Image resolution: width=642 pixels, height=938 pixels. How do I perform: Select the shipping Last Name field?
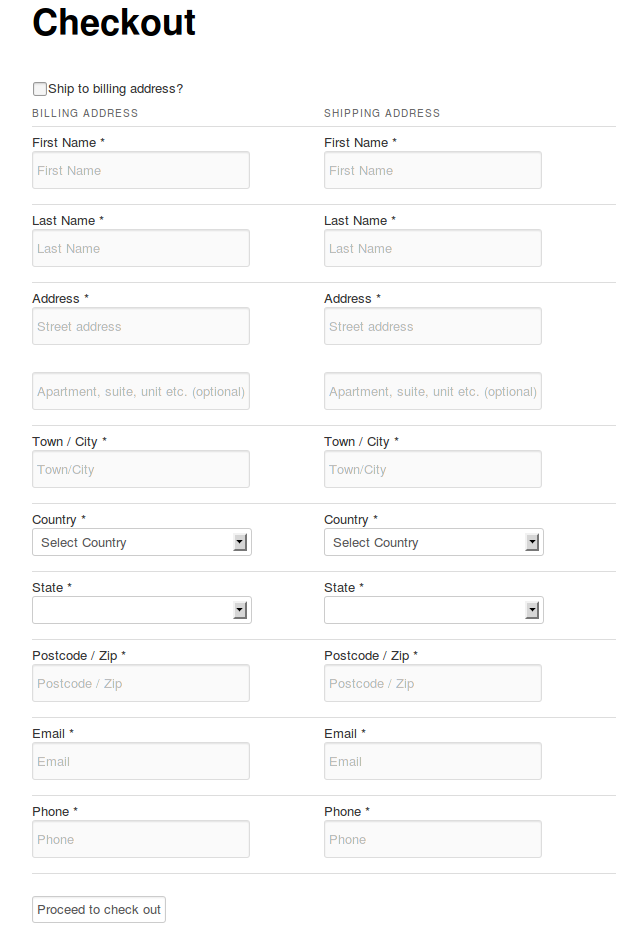point(432,248)
